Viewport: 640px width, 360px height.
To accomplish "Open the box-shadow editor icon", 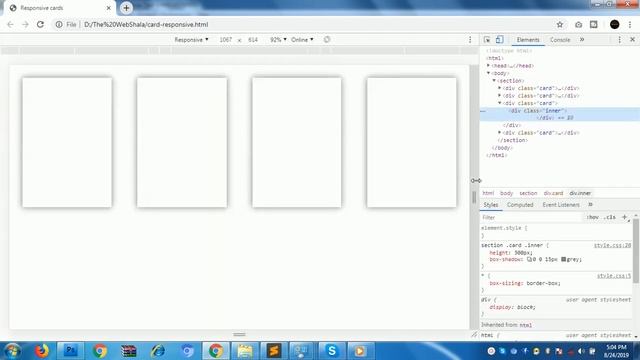I will 529,259.
